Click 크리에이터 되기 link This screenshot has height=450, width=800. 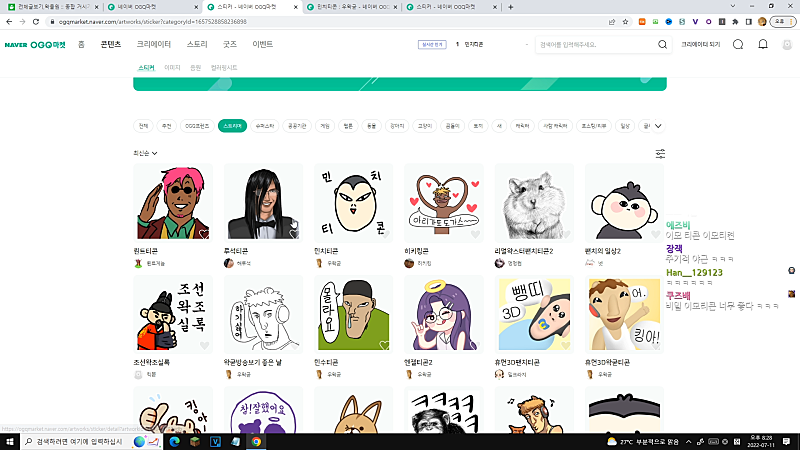[x=701, y=45]
